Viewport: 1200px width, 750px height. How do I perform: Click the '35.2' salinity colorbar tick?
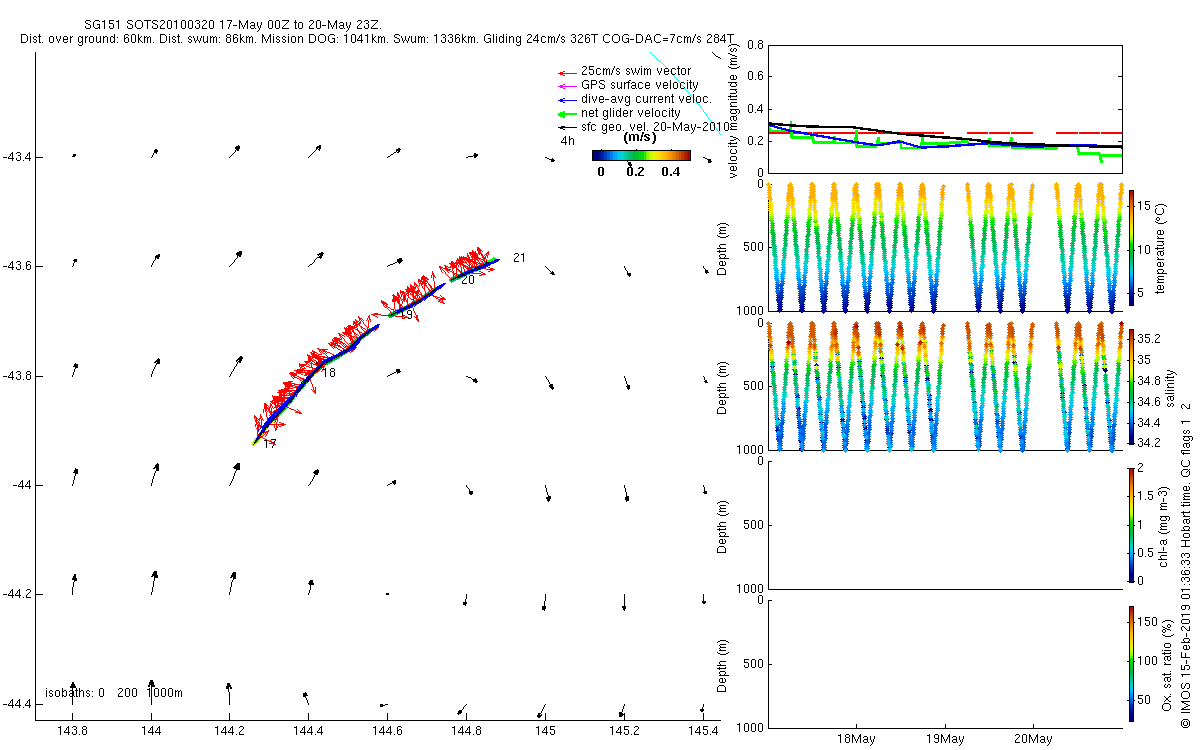tap(1151, 338)
